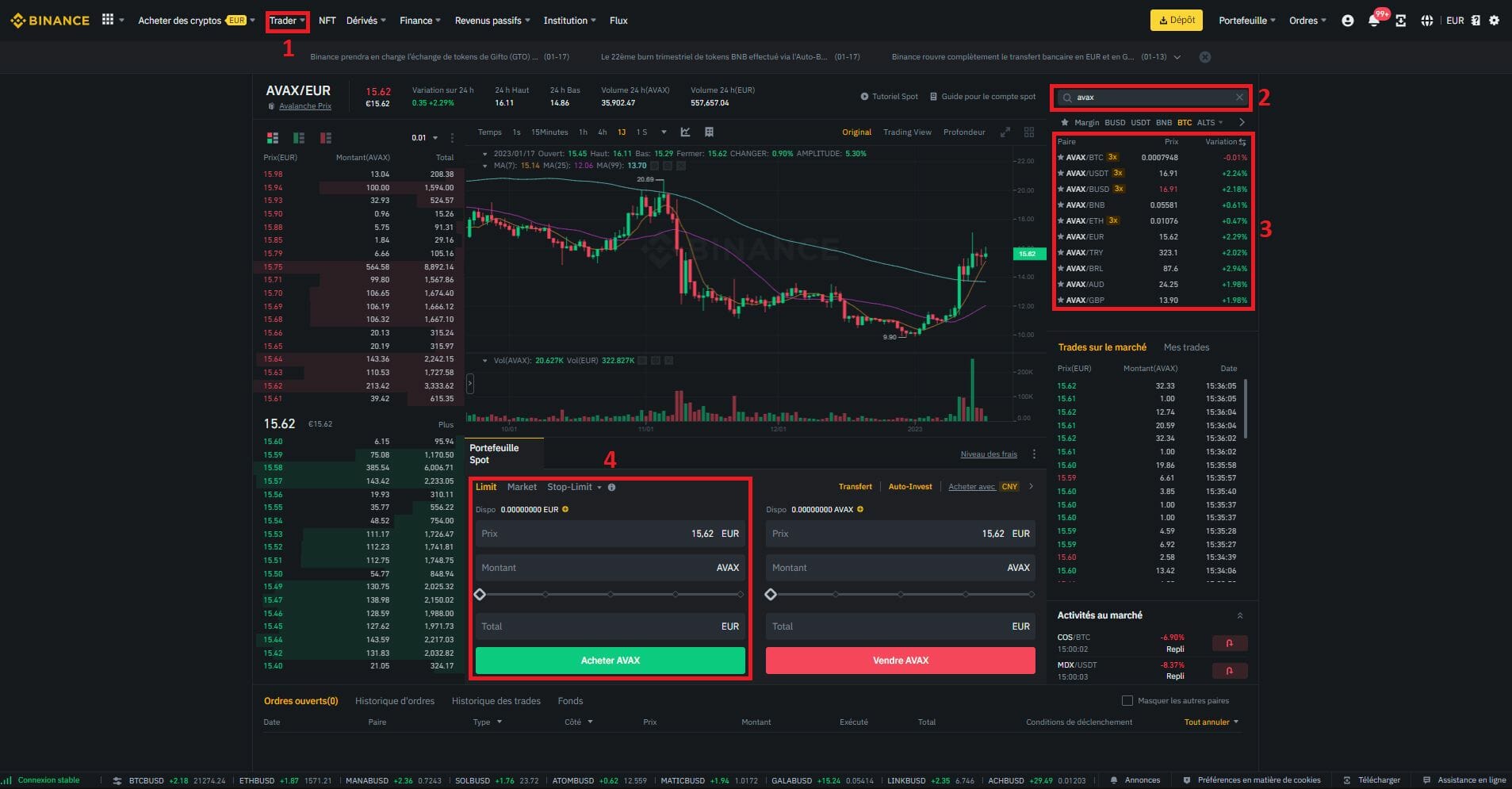Screen dimensions: 1512x789
Task: Click the sell Montant input field
Action: click(901, 569)
